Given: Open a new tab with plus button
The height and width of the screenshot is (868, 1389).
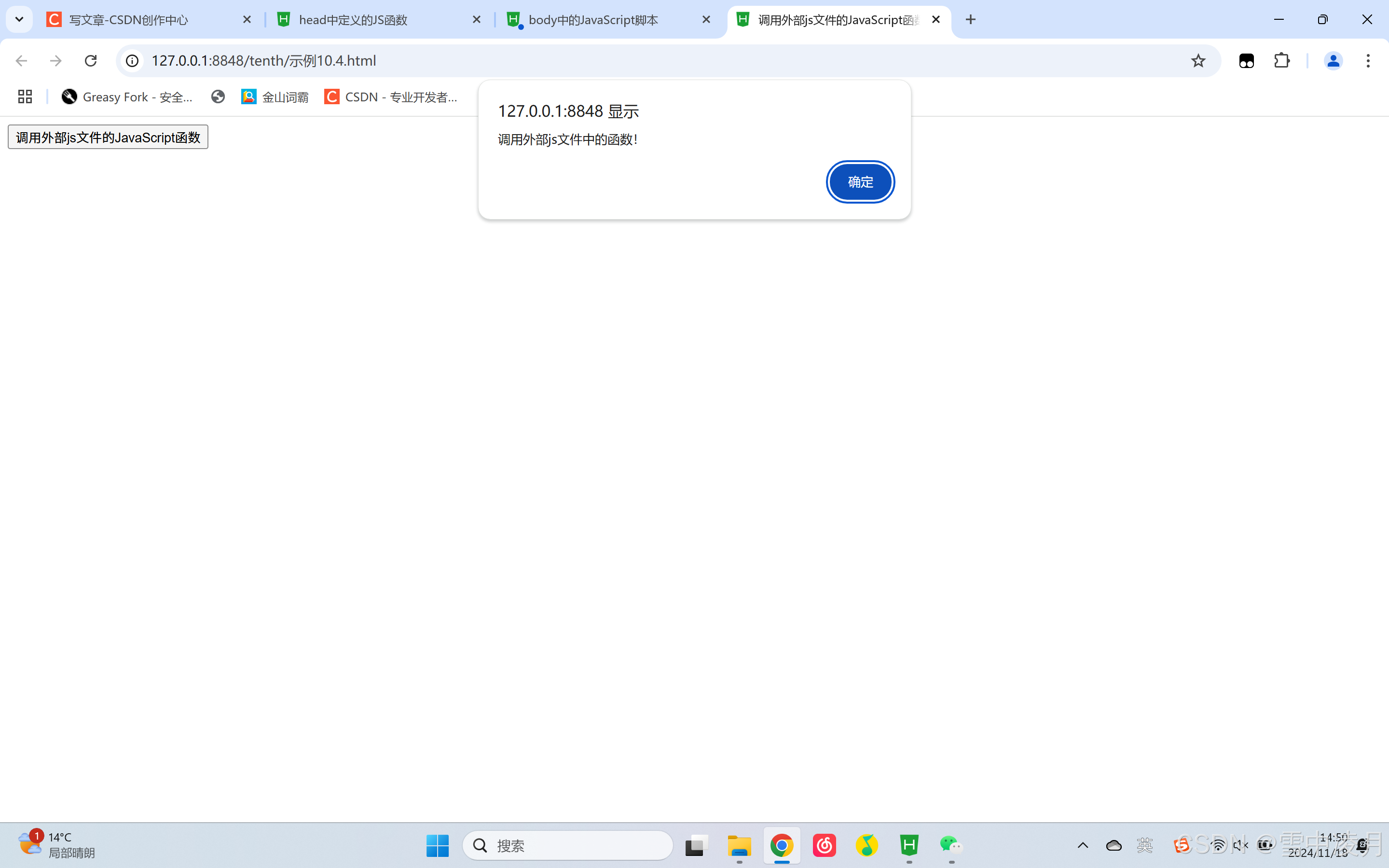Looking at the screenshot, I should 971,20.
